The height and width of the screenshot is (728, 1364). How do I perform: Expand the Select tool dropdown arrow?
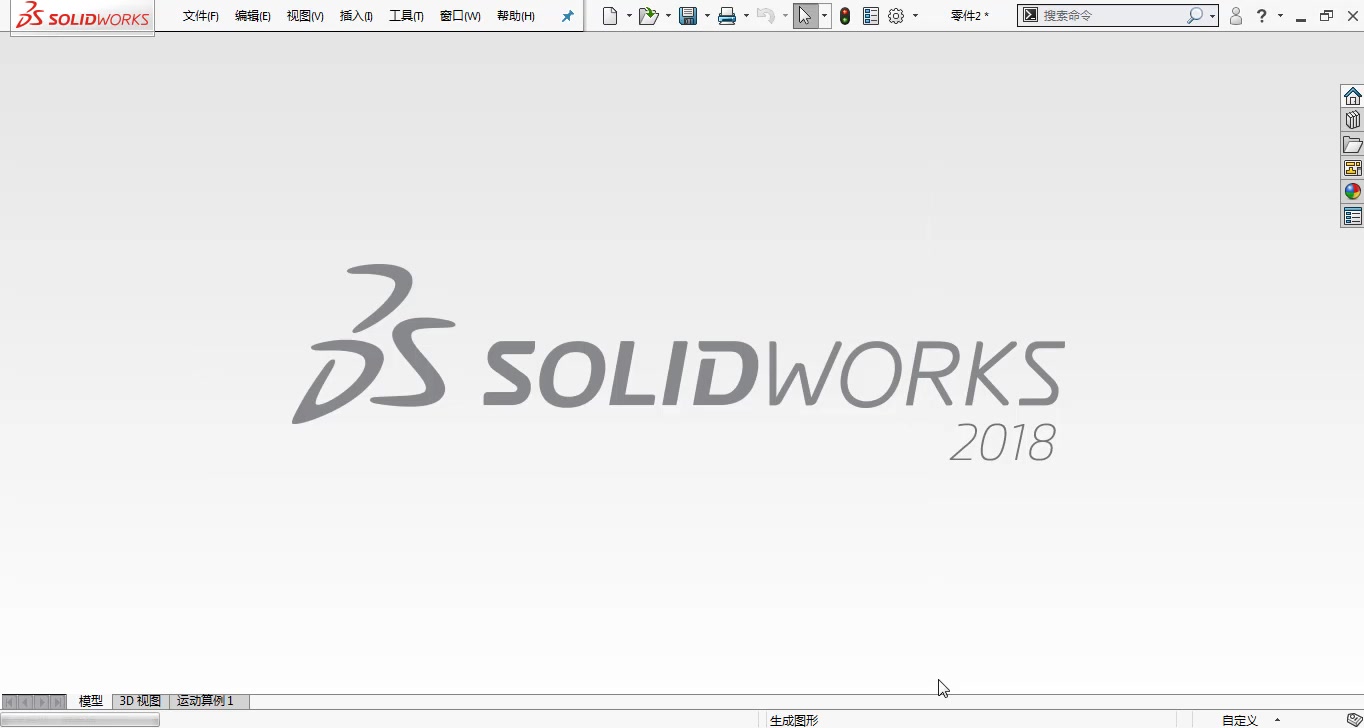coord(825,16)
